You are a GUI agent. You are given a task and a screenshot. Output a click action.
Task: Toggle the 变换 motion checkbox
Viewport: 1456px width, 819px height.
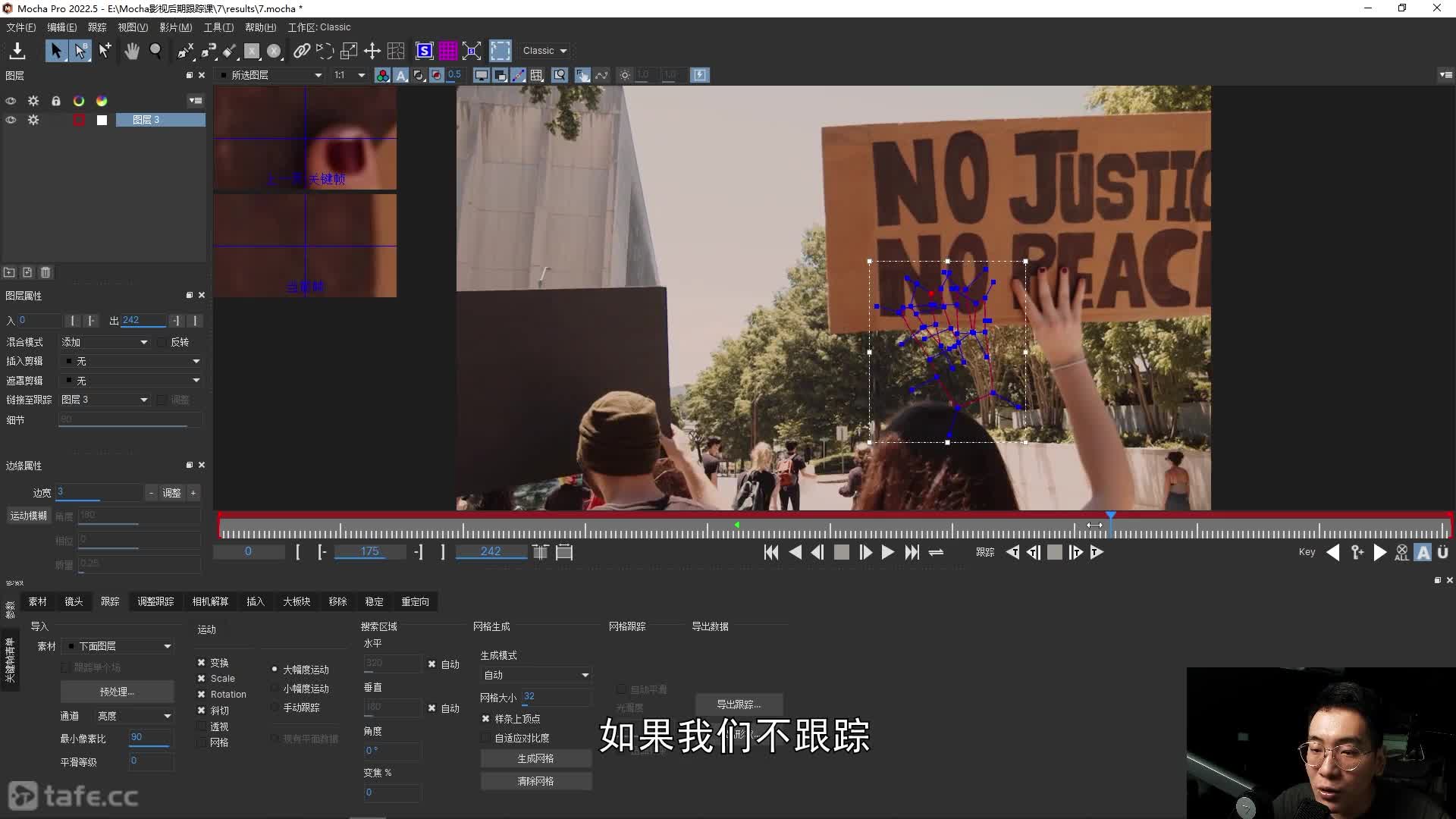coord(202,663)
